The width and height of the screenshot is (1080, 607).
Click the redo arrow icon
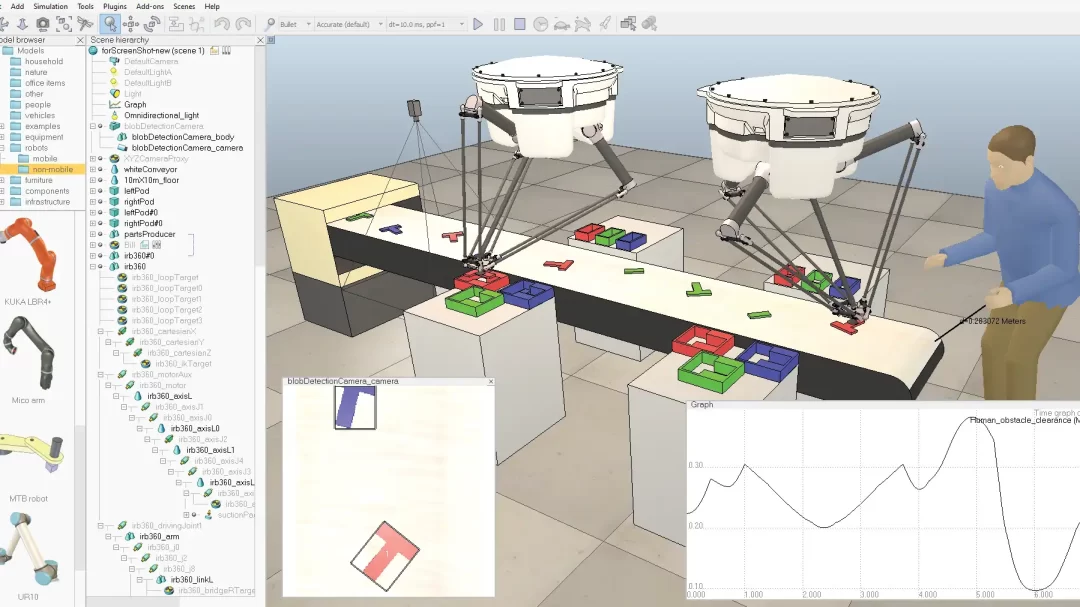tap(244, 24)
